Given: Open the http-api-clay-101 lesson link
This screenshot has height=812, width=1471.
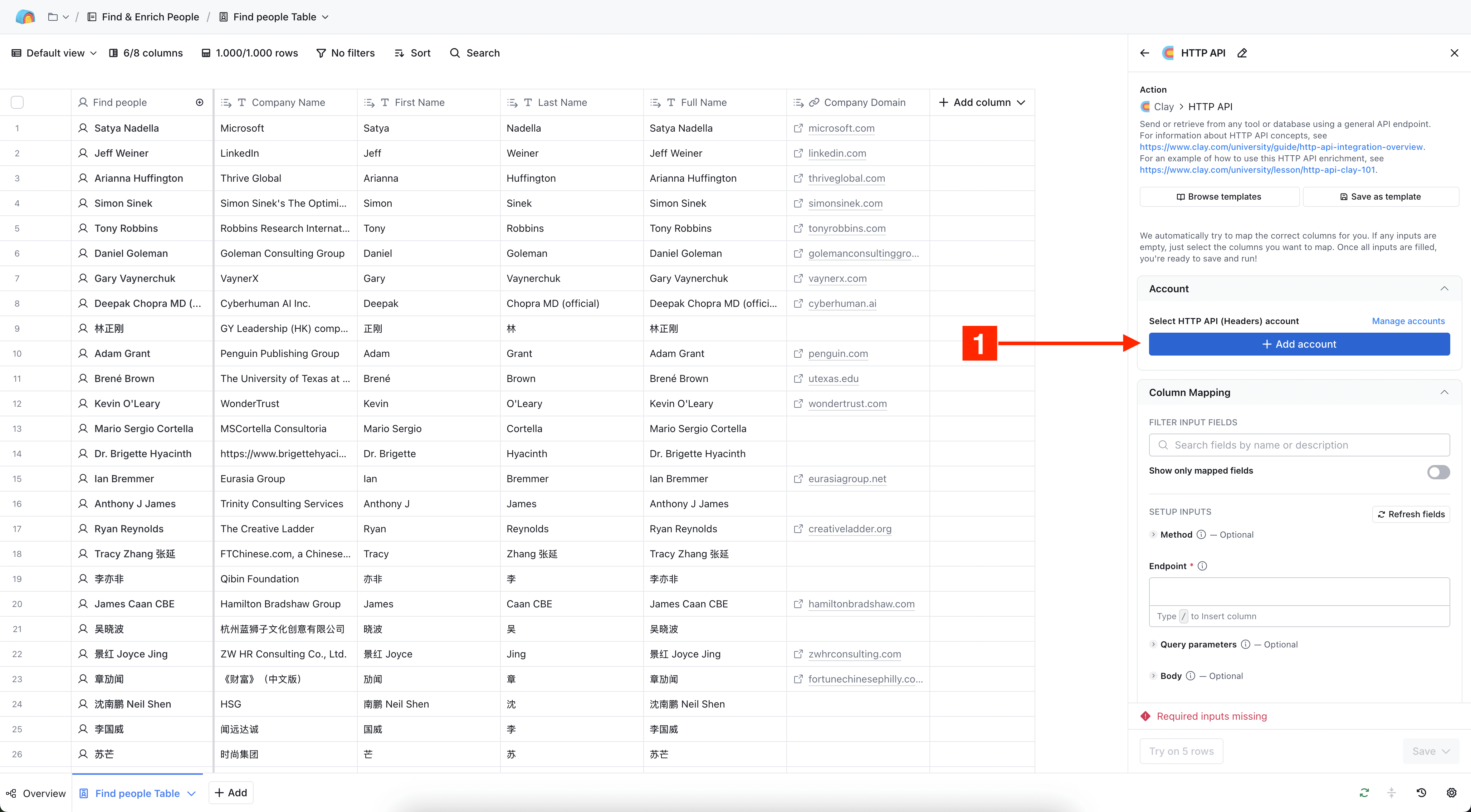Looking at the screenshot, I should pyautogui.click(x=1257, y=170).
